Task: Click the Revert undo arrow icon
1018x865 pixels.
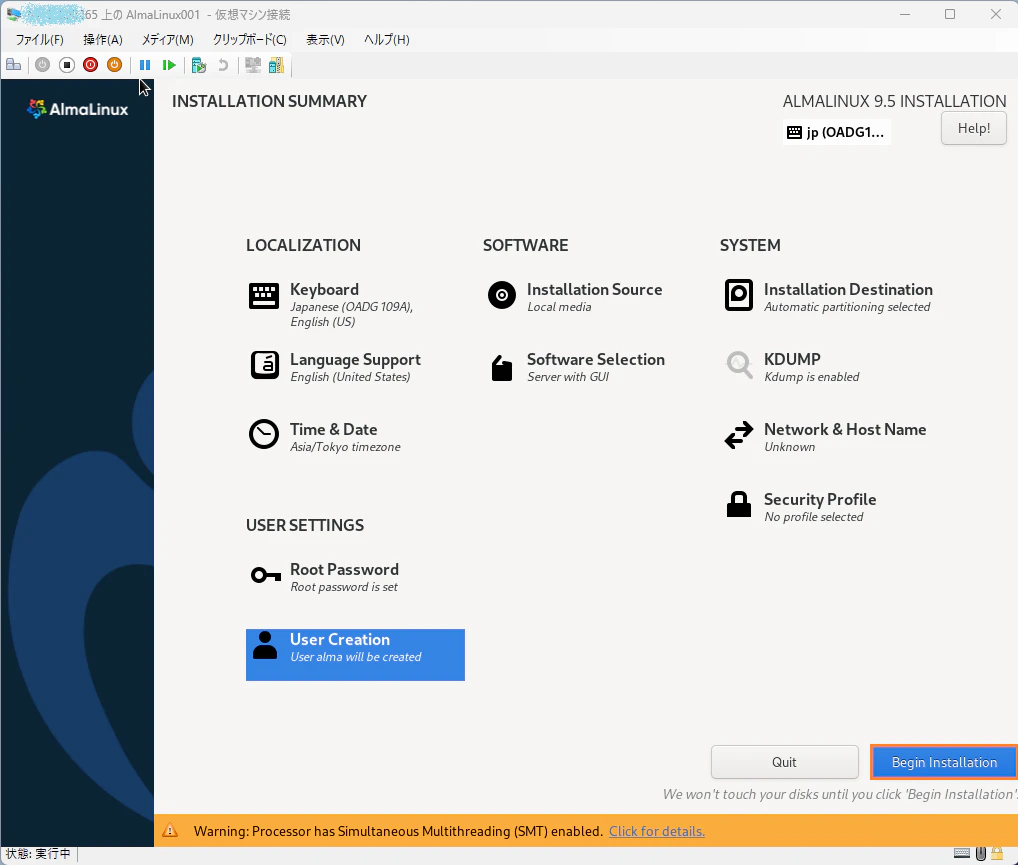Action: coord(223,65)
